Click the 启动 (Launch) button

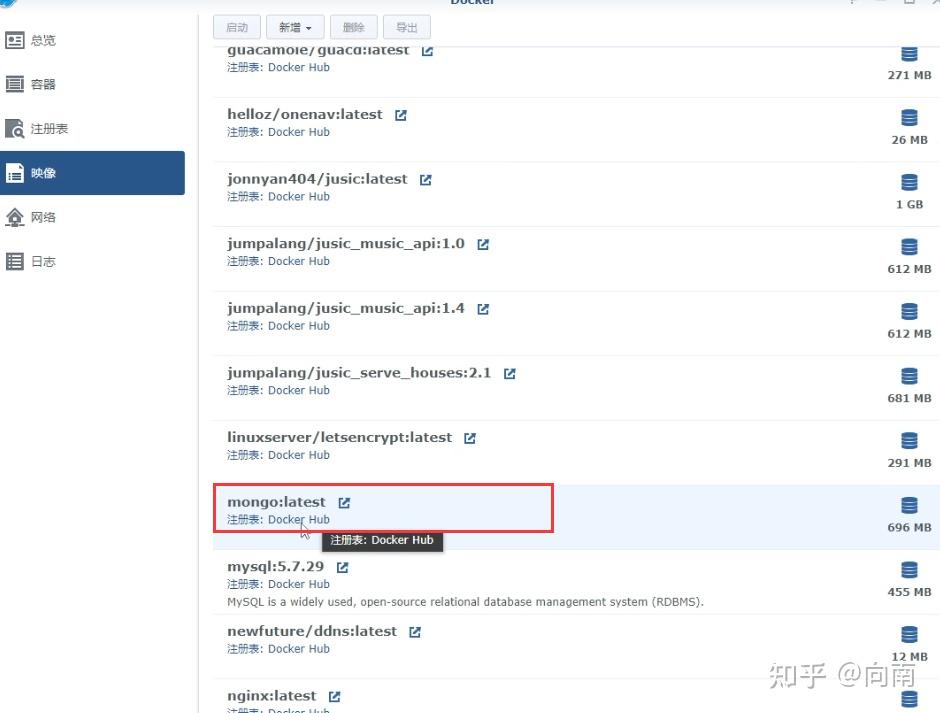[237, 27]
